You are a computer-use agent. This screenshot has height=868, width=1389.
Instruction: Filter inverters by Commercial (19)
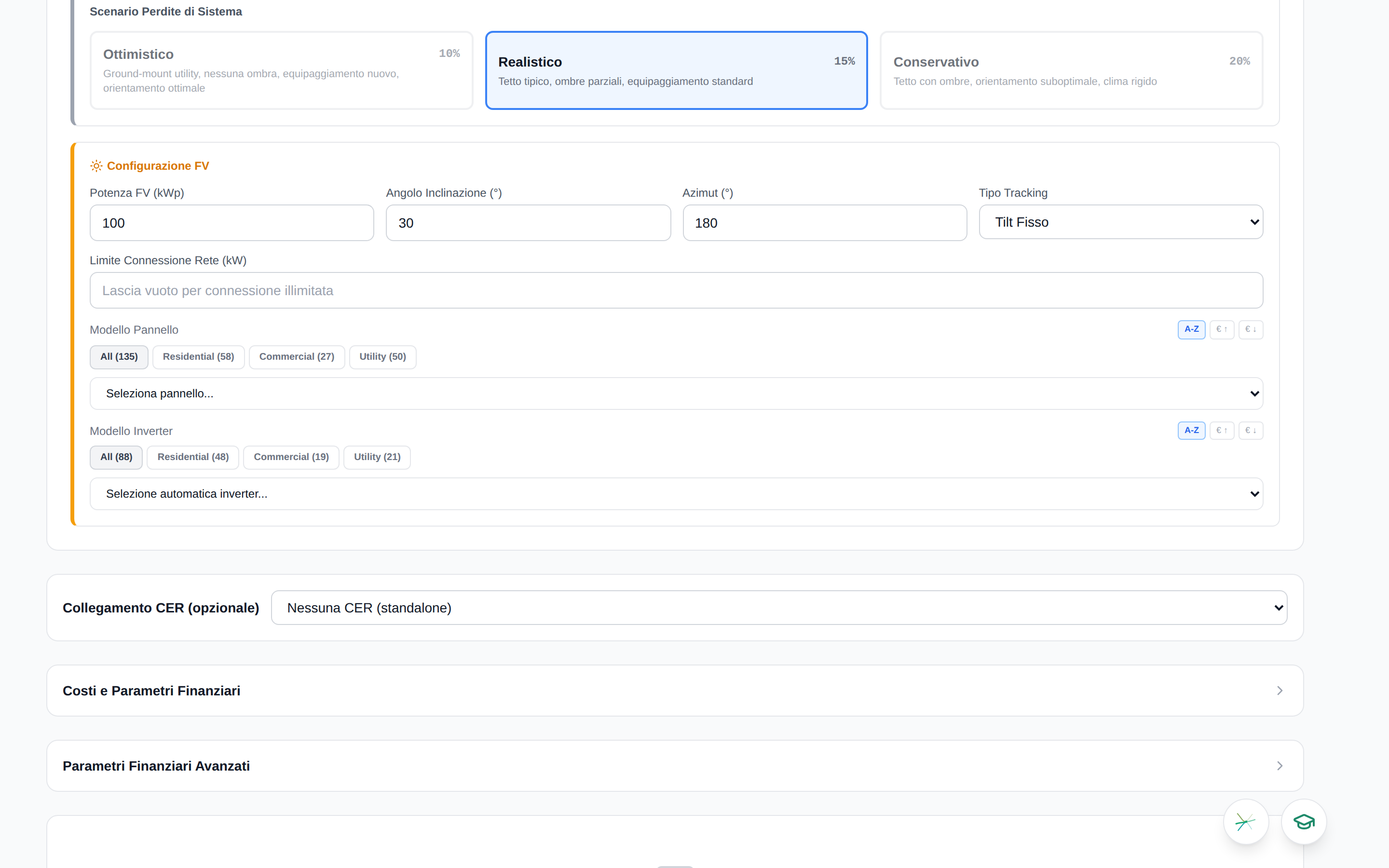[x=291, y=457]
